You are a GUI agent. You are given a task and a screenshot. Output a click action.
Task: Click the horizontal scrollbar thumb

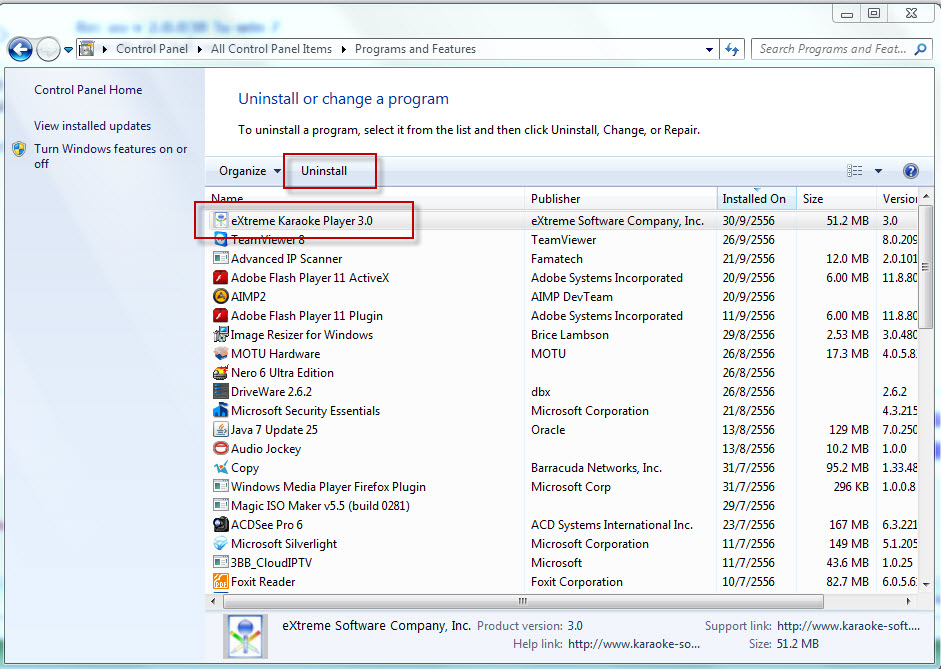[523, 601]
